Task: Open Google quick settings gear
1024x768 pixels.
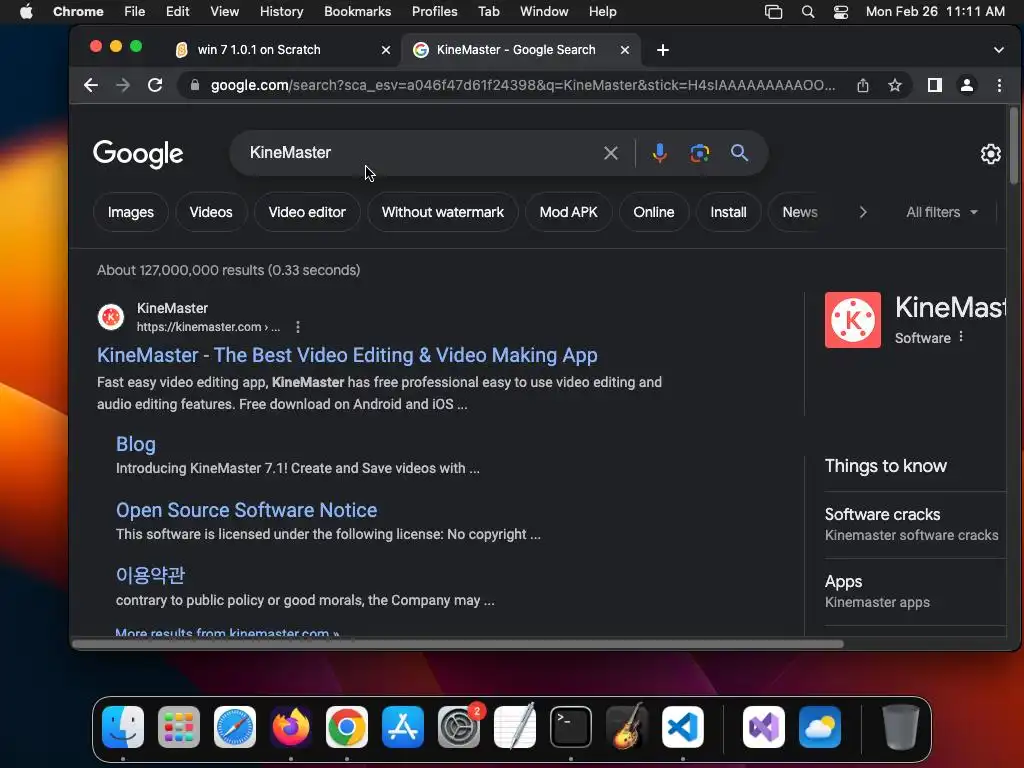Action: click(991, 153)
